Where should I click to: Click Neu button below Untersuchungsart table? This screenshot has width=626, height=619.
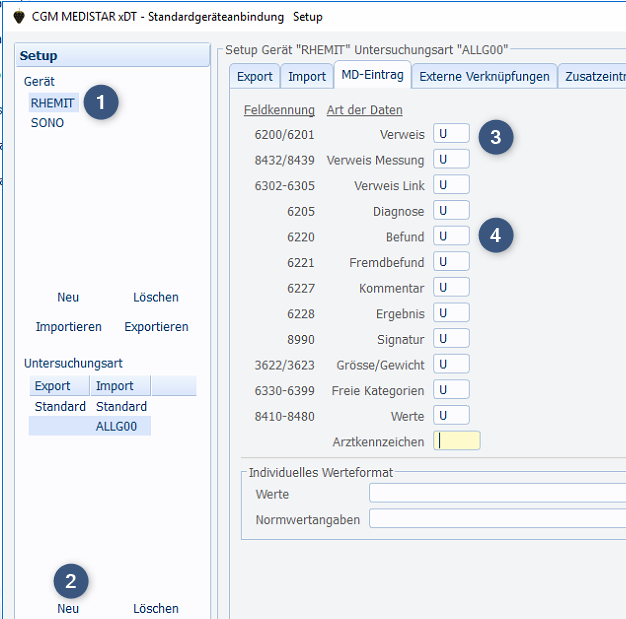68,608
